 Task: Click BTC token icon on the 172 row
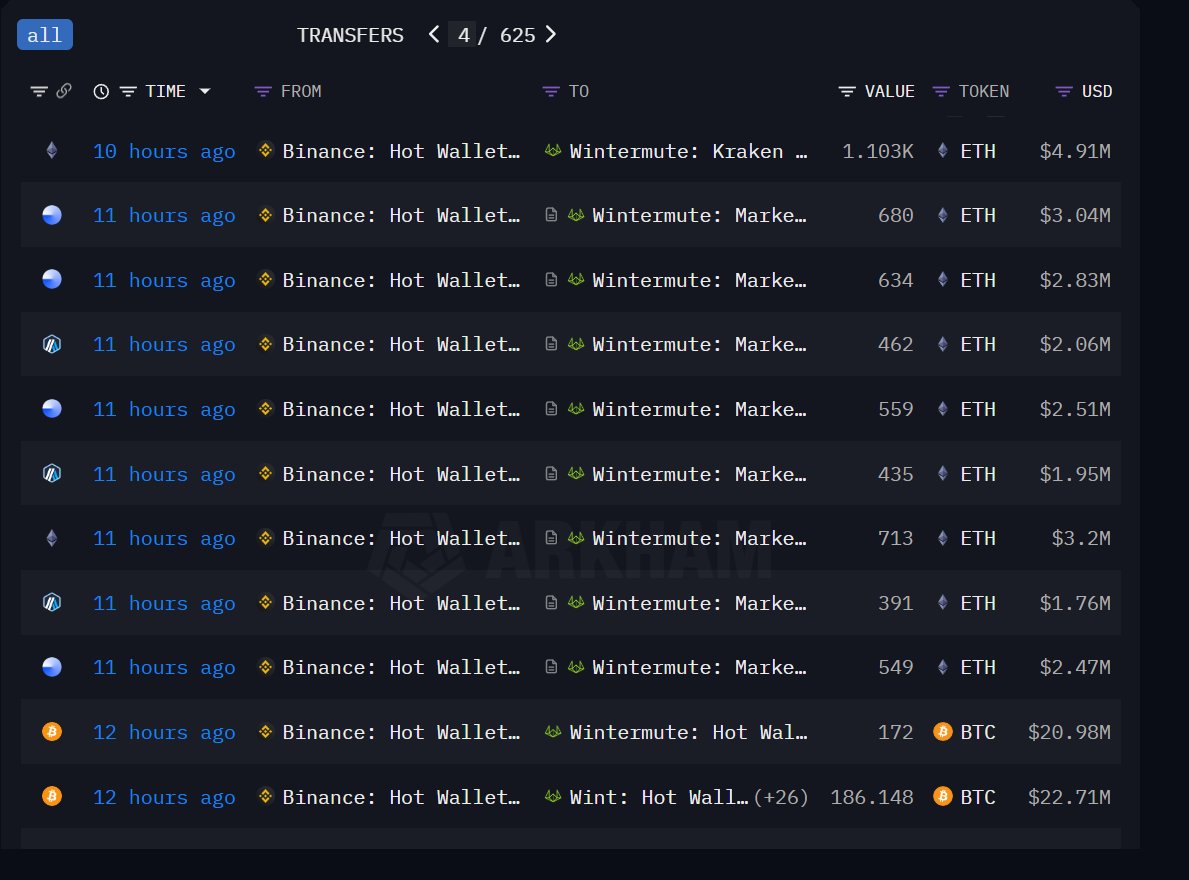click(x=943, y=731)
